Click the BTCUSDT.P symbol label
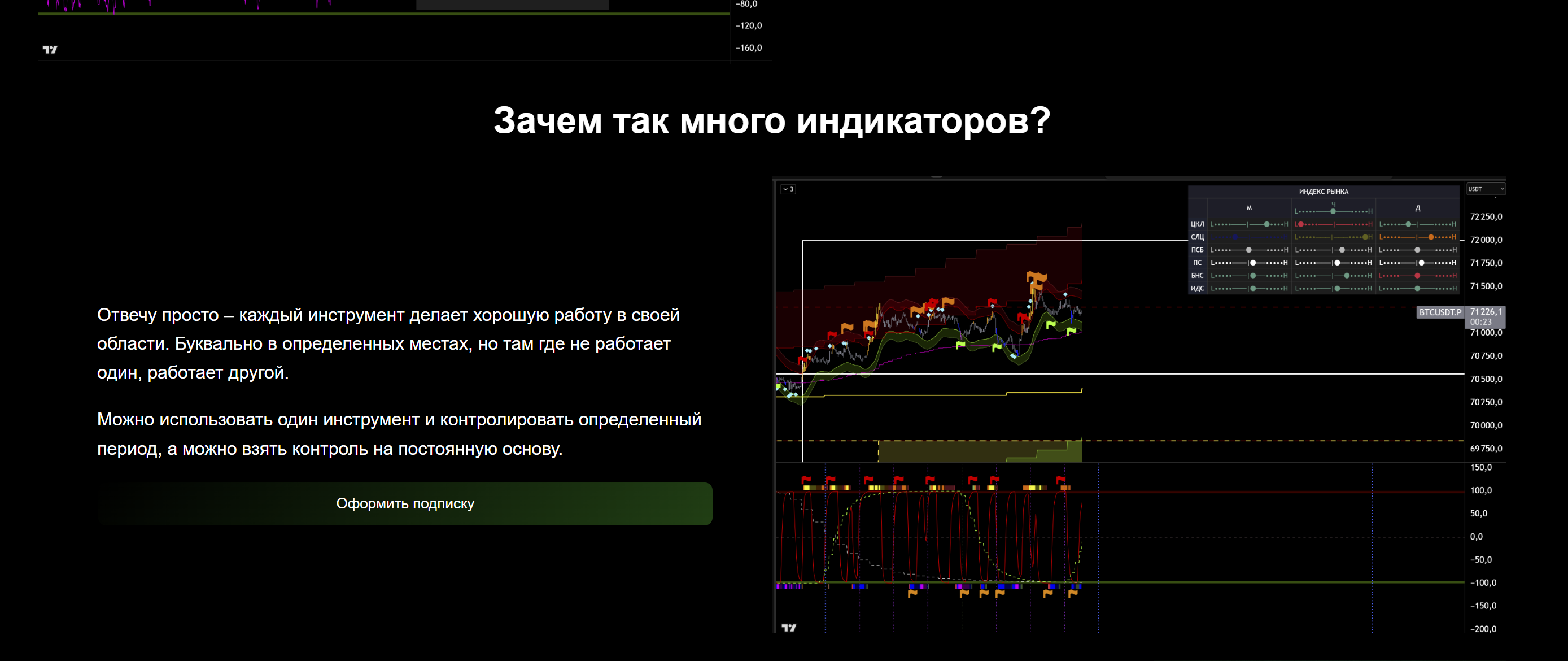 pyautogui.click(x=1440, y=312)
